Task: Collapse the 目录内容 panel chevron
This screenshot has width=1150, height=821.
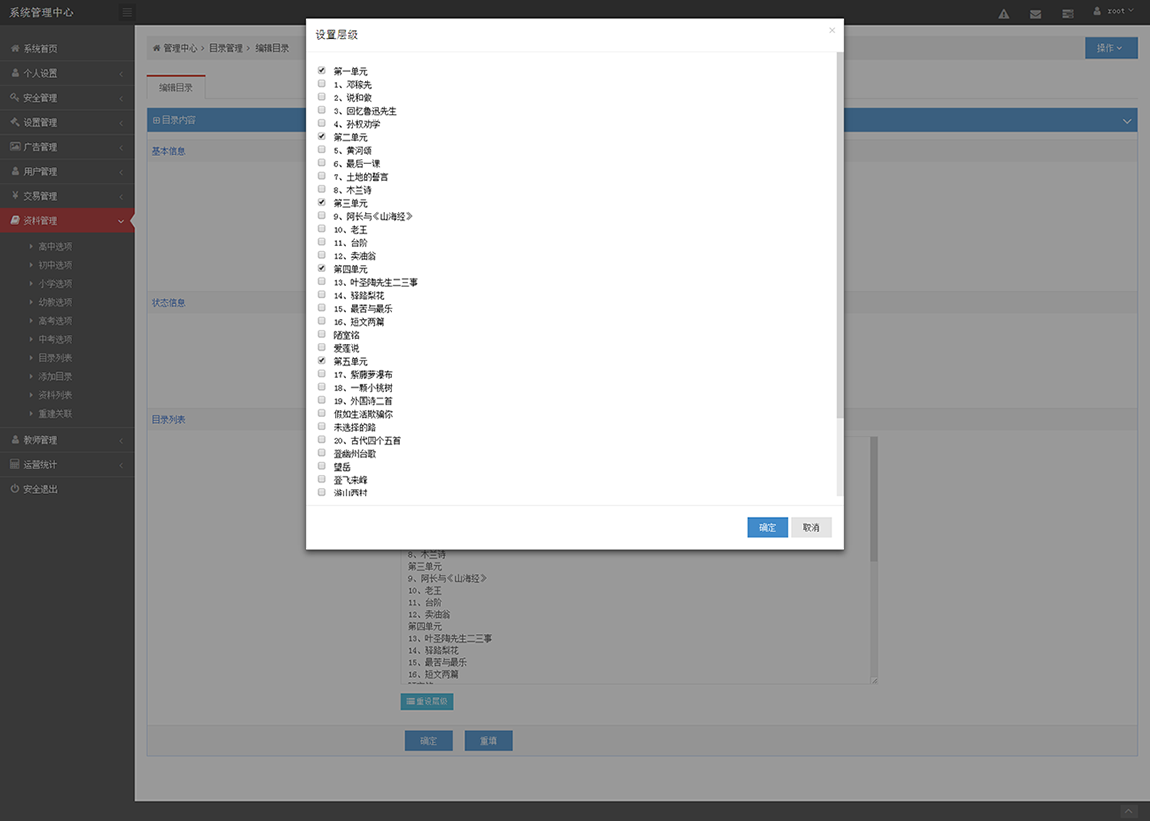Action: click(x=1127, y=121)
